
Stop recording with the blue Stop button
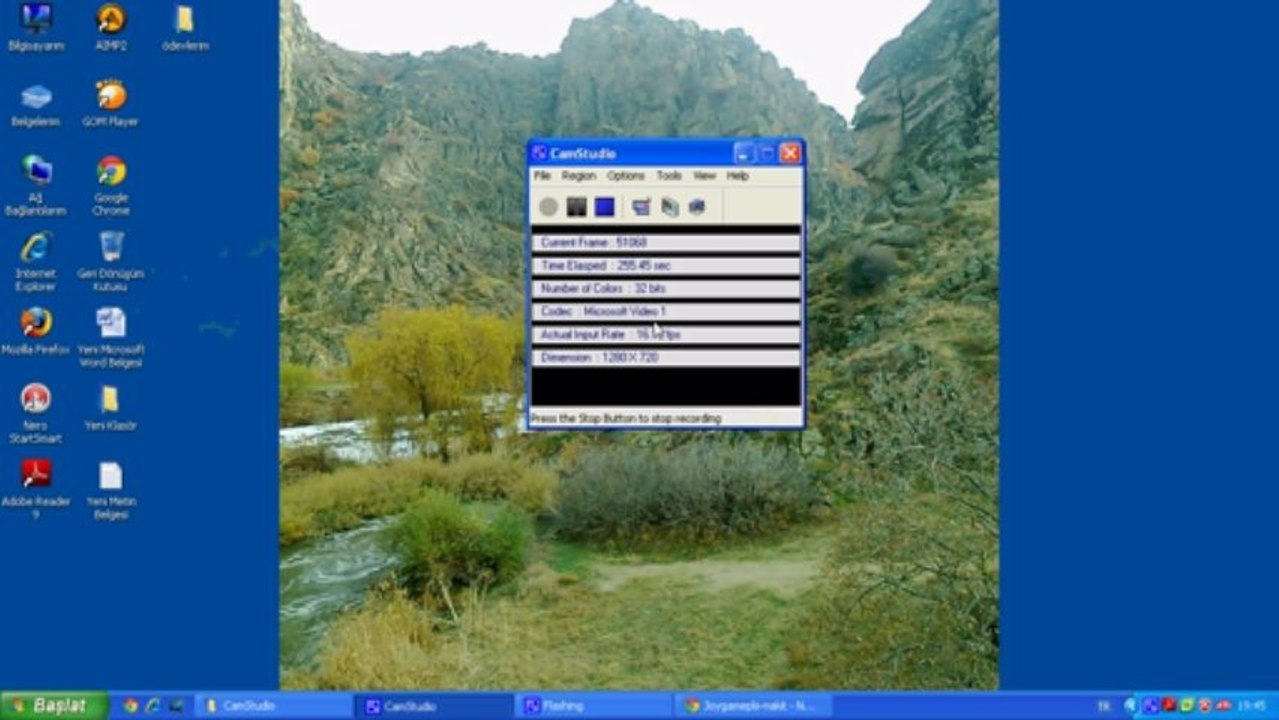pos(604,207)
